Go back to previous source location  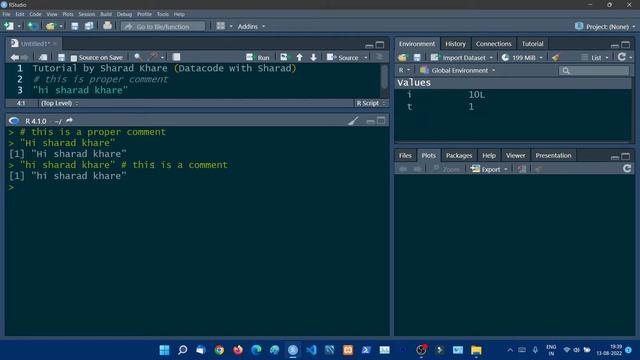pos(15,57)
